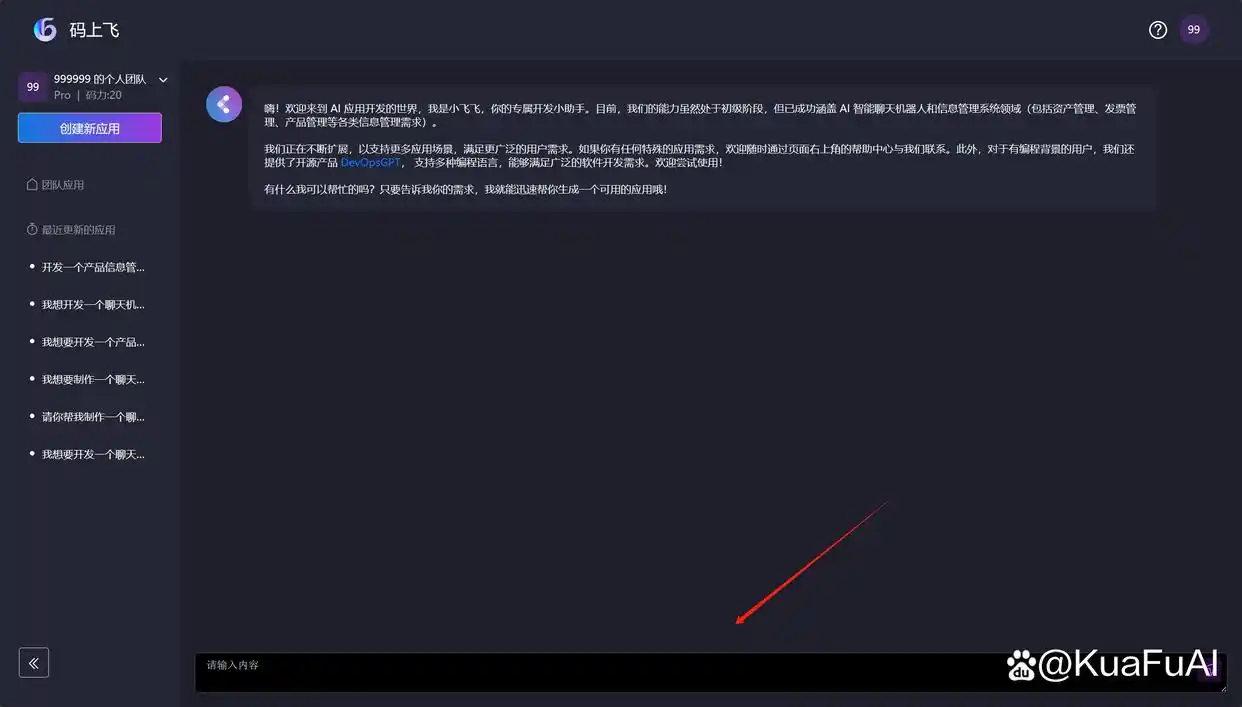1242x707 pixels.
Task: Expand the team switcher chevron
Action: coord(162,80)
